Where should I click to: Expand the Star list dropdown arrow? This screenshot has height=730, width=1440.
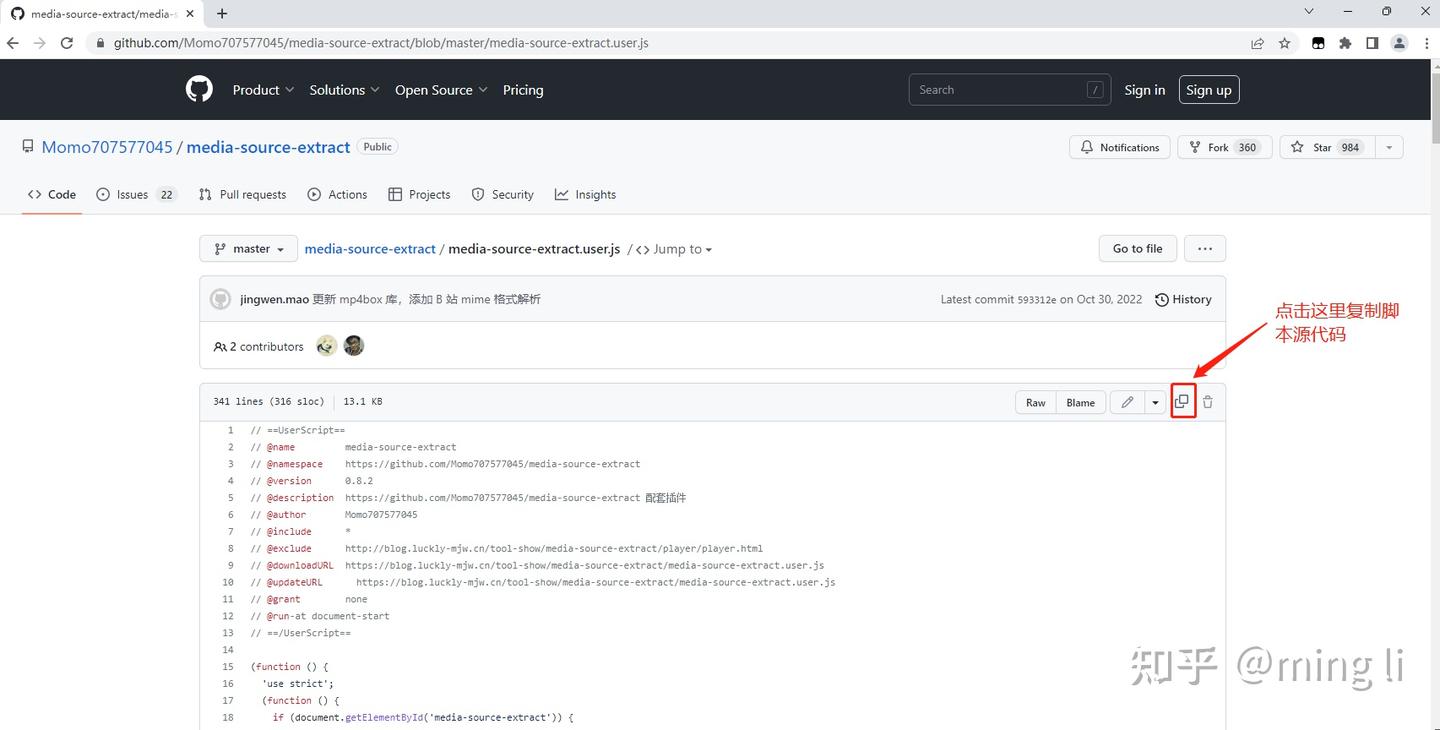(1389, 147)
